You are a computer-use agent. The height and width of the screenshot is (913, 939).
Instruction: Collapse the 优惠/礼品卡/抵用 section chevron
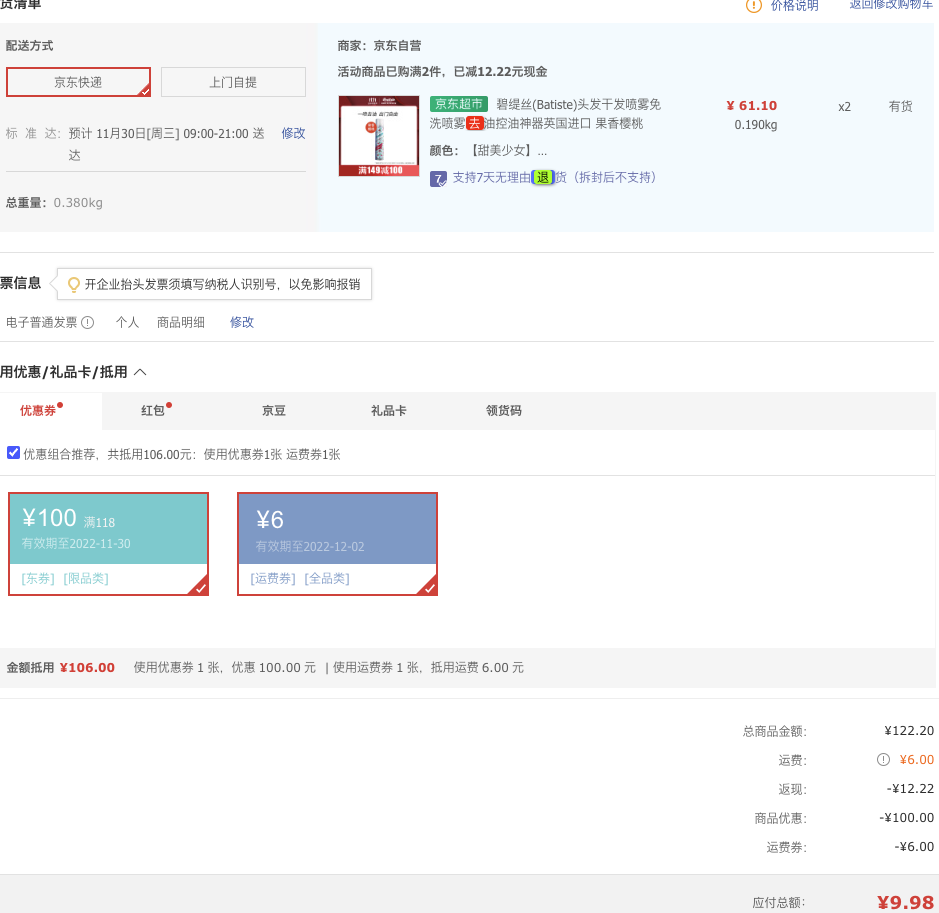(140, 372)
